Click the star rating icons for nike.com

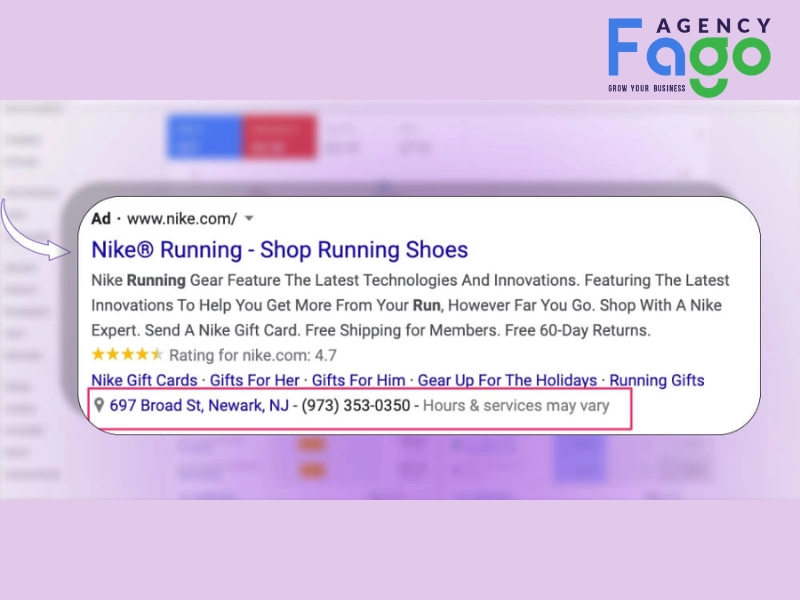[x=127, y=354]
